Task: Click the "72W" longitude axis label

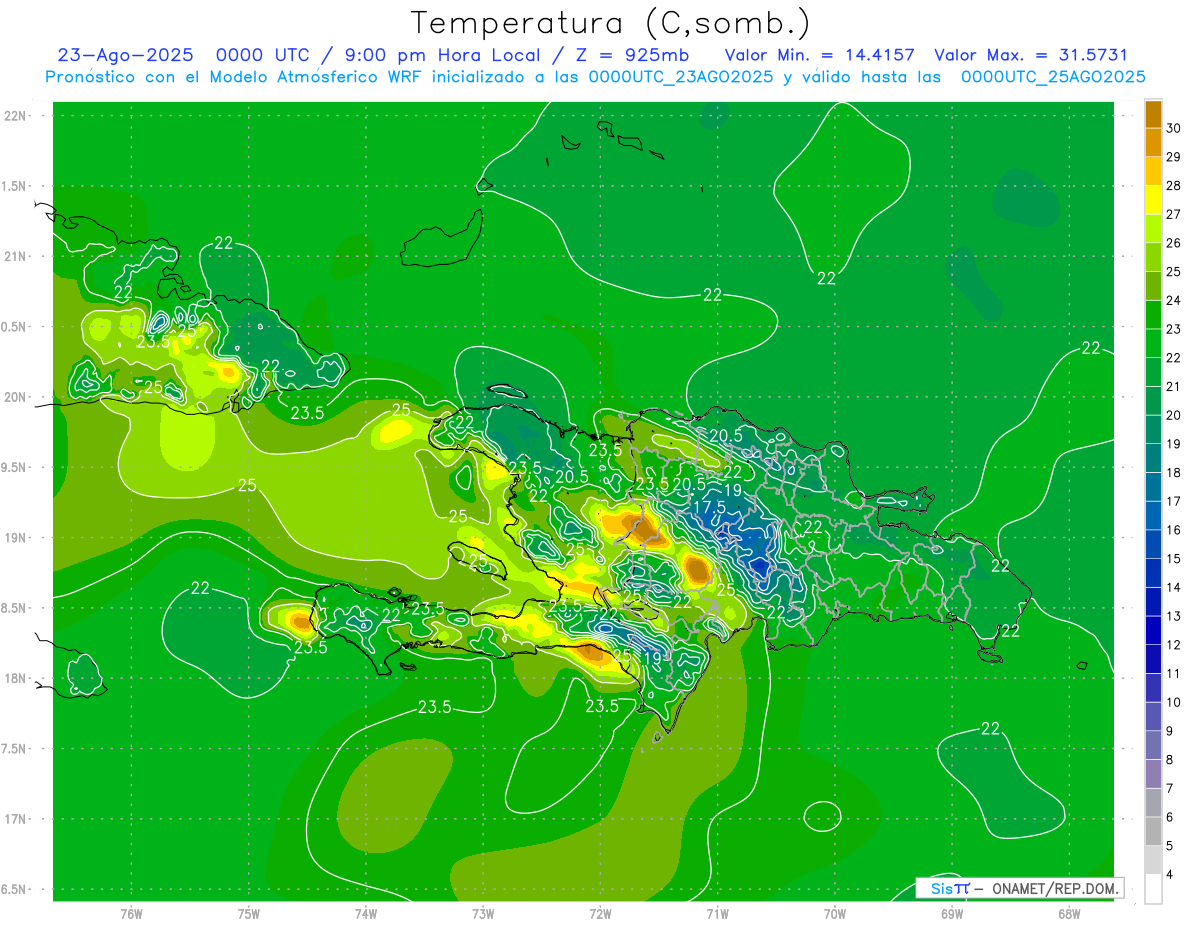Action: (600, 914)
